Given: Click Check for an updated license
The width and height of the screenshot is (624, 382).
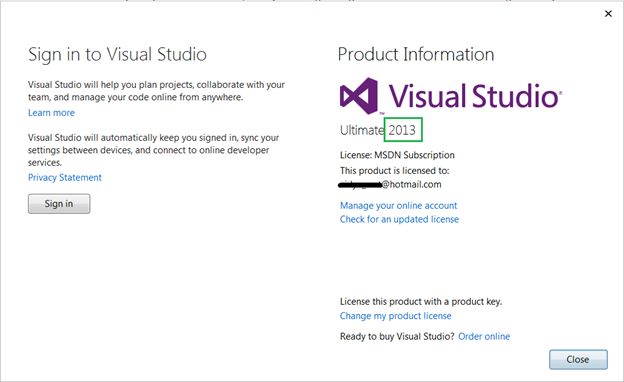Looking at the screenshot, I should [399, 219].
